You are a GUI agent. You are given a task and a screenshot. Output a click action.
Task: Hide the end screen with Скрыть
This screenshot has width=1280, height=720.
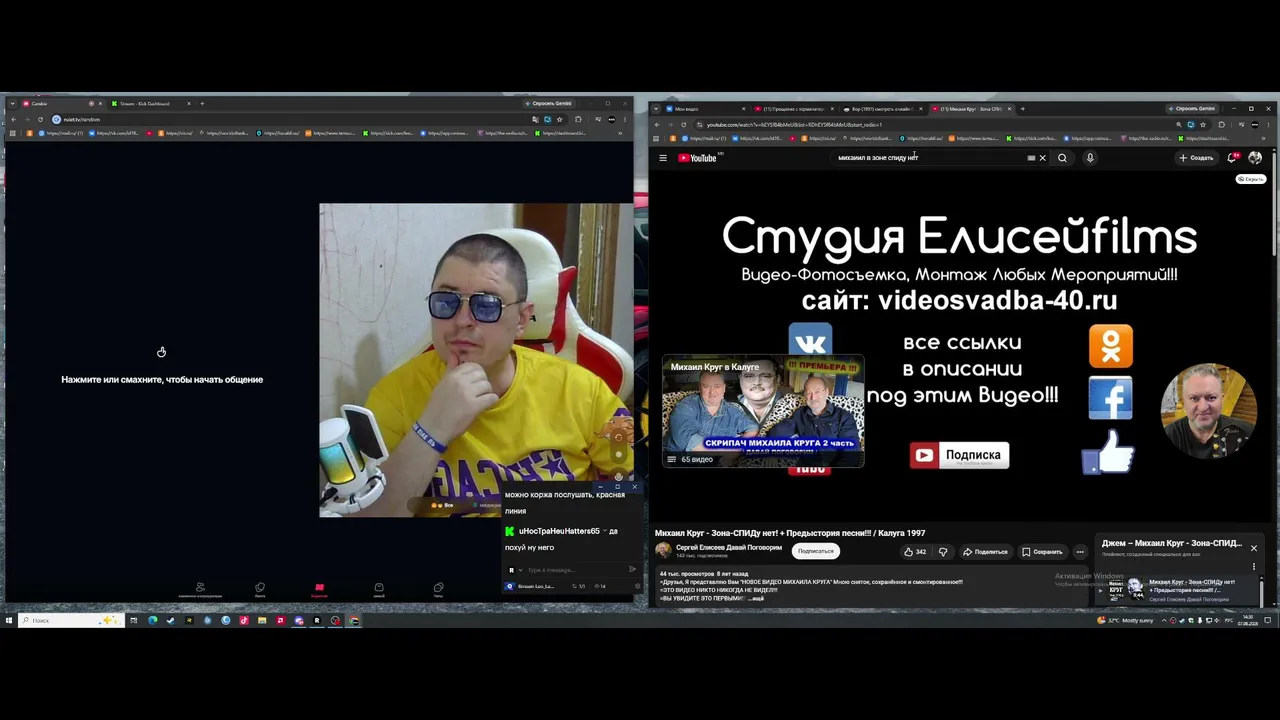(x=1251, y=179)
